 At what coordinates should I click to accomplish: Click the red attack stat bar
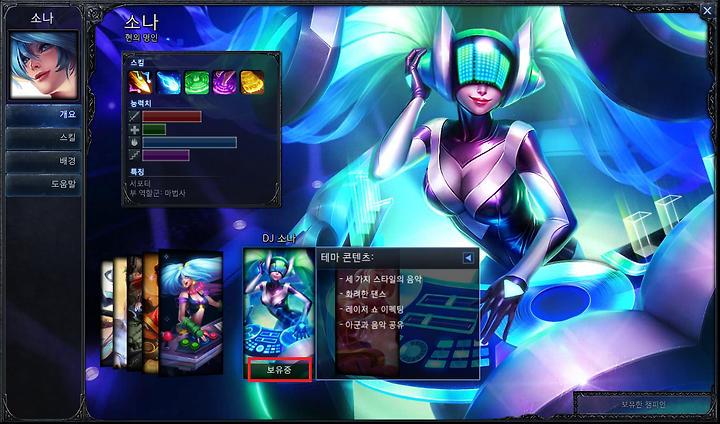pos(172,117)
